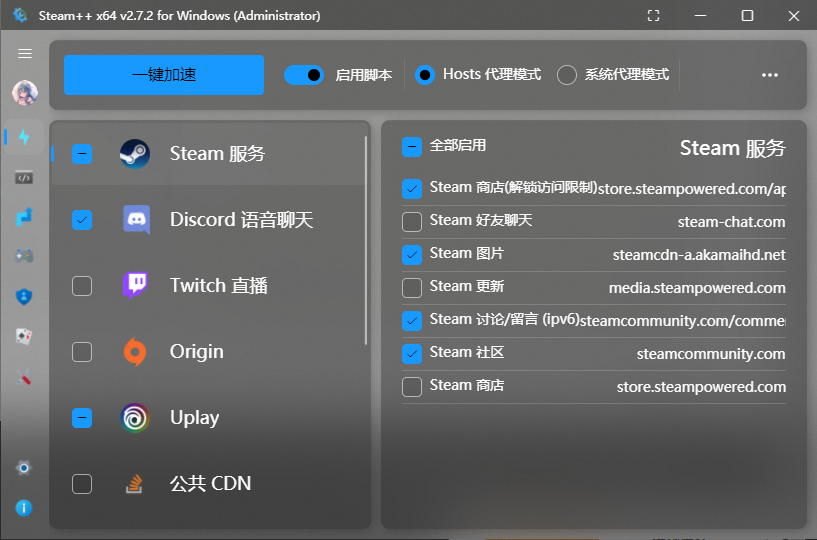
Task: Click the Steam logo icon
Action: point(135,154)
